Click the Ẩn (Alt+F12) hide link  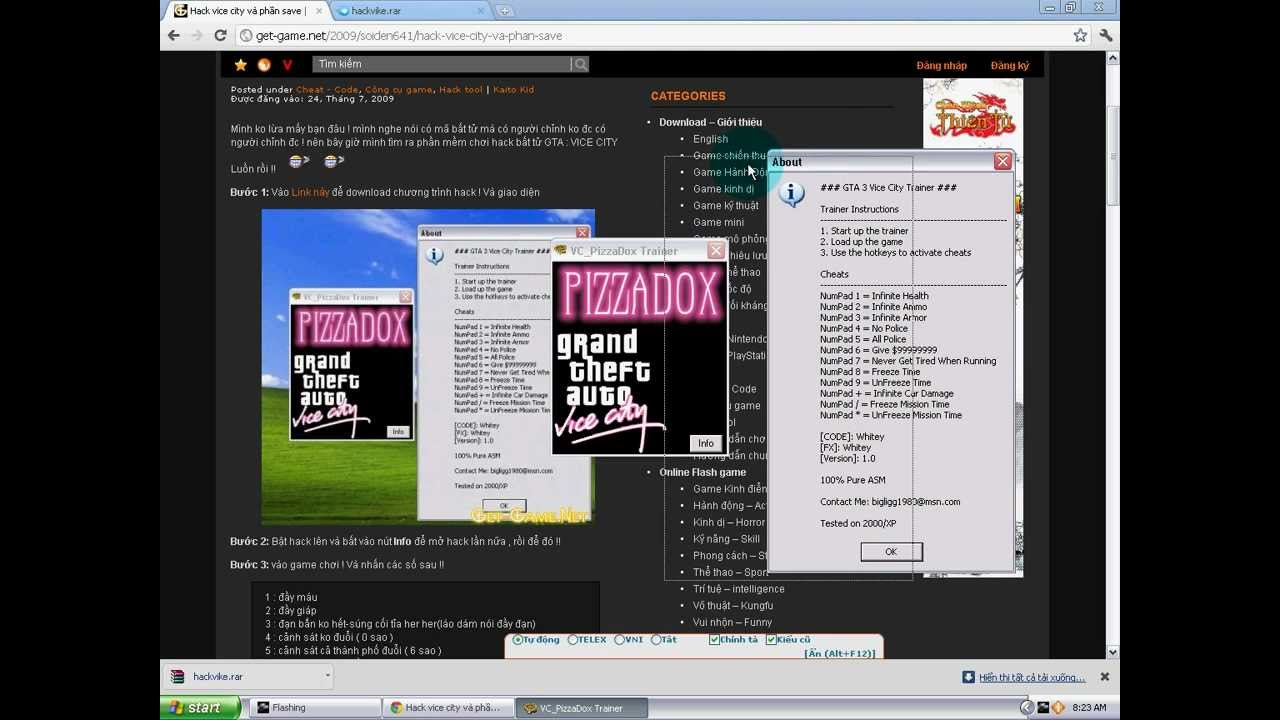840,653
